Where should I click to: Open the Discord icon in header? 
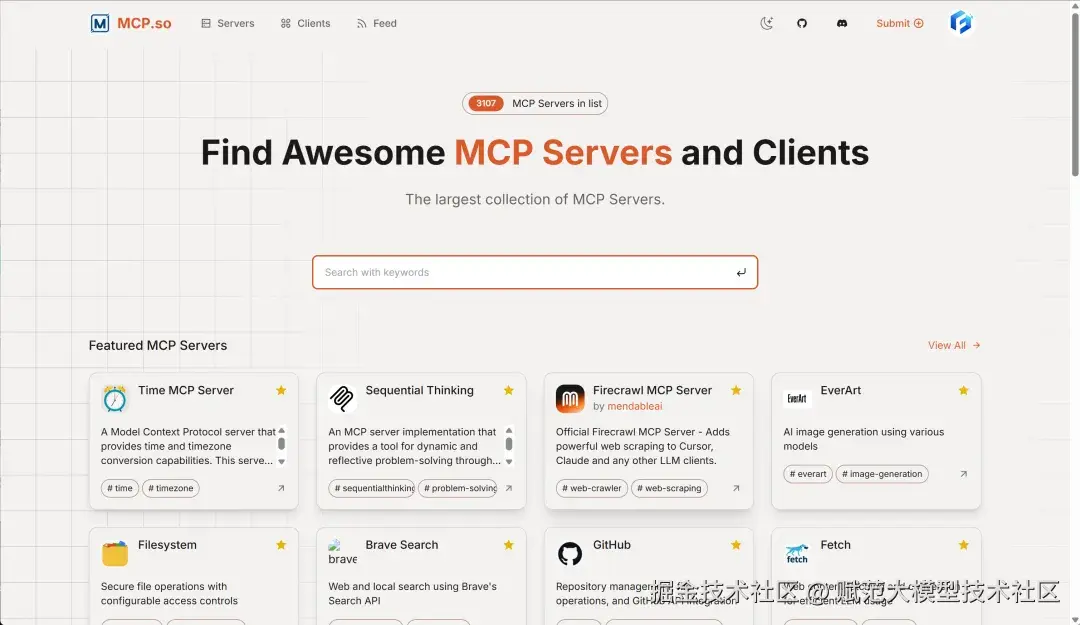click(842, 23)
